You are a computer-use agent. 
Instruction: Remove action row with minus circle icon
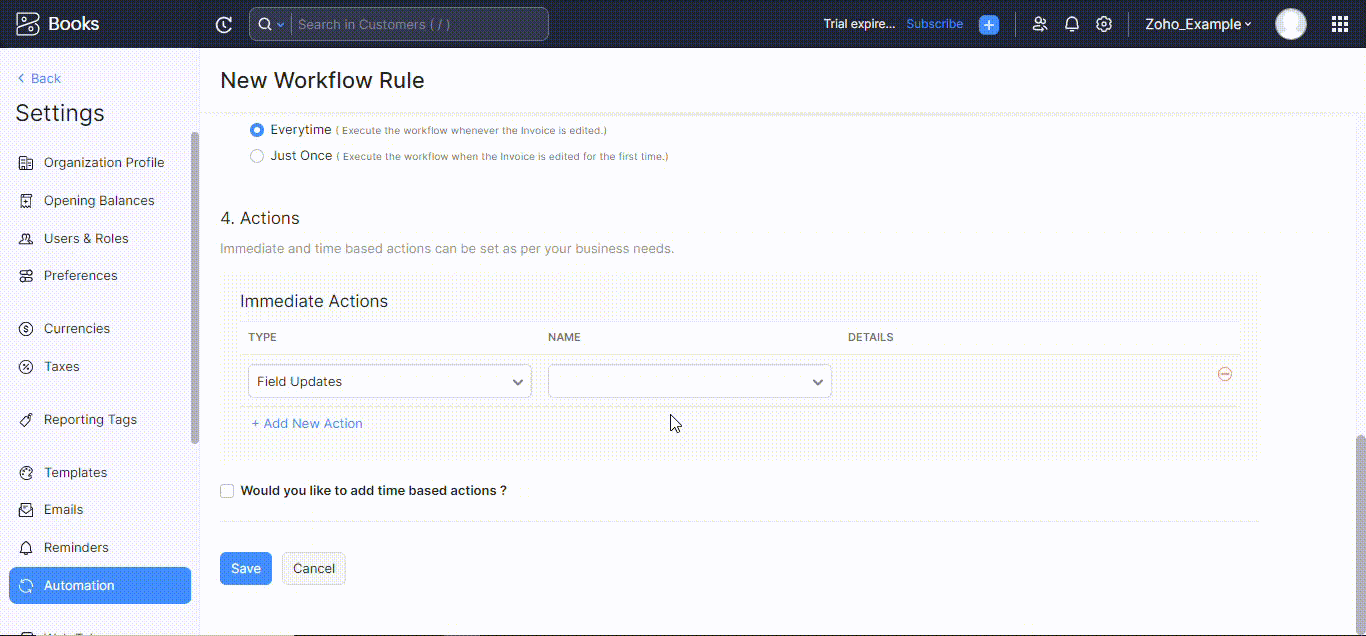pos(1224,374)
